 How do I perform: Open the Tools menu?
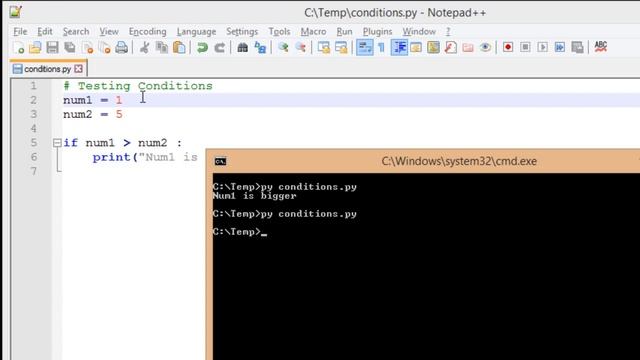point(280,31)
